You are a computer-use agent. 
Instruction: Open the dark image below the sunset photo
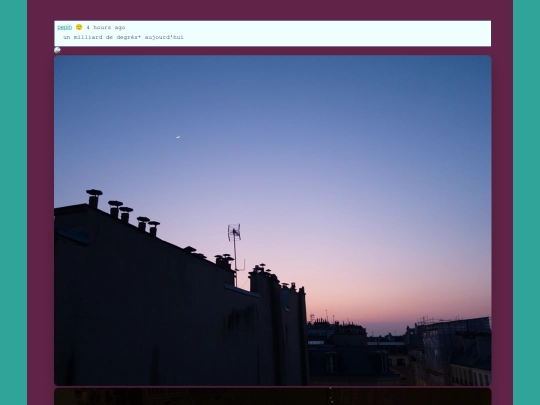pos(272,396)
